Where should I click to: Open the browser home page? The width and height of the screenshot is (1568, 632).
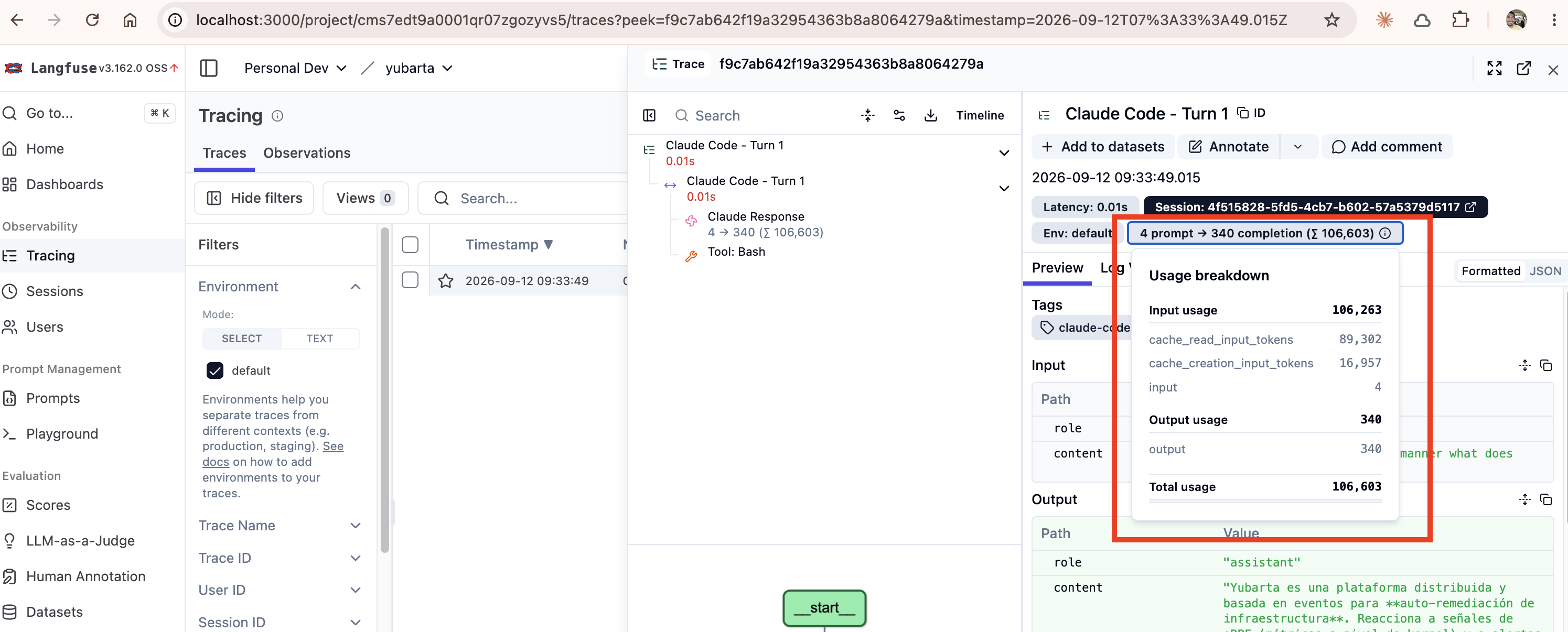point(130,20)
